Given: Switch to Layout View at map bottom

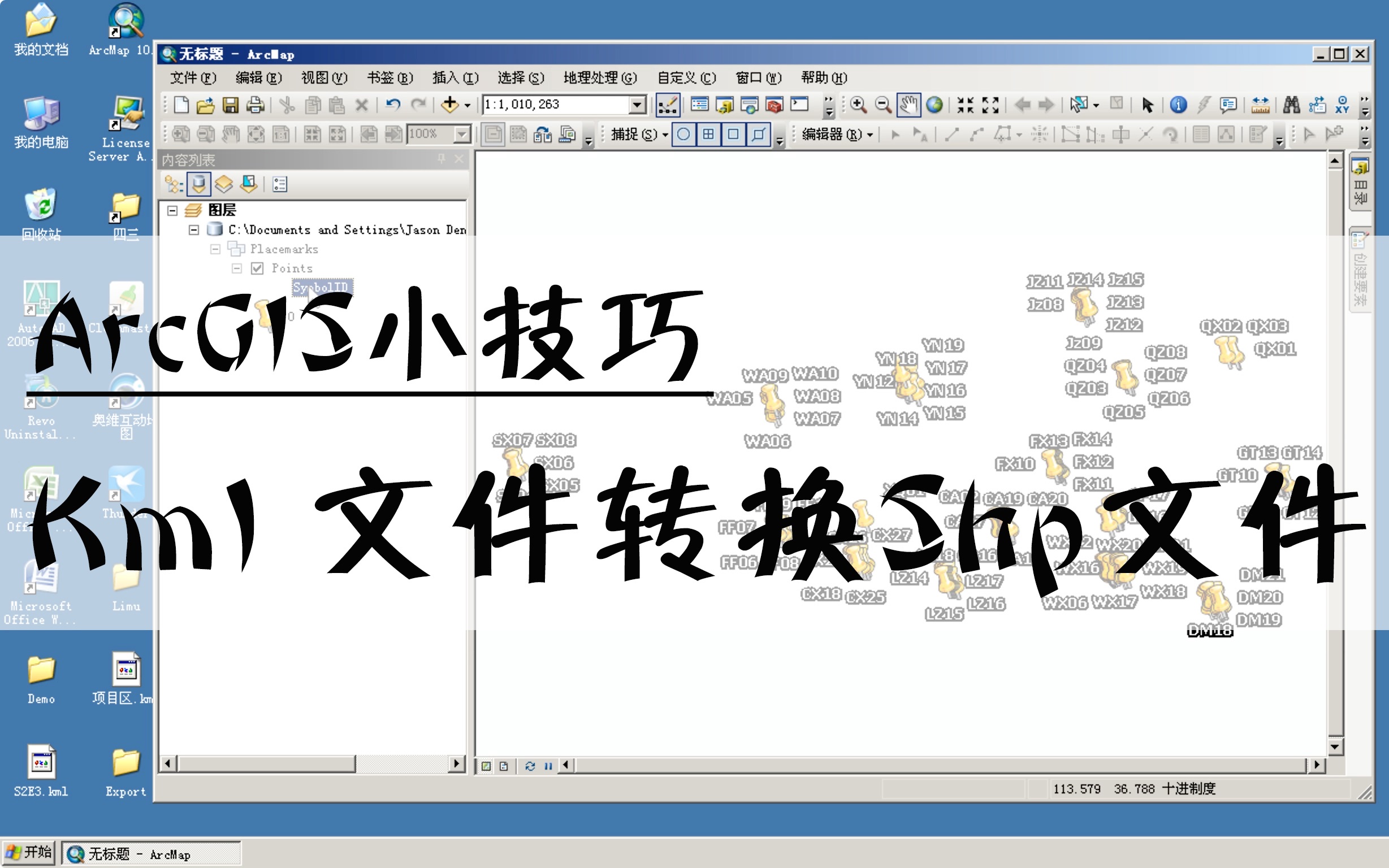Looking at the screenshot, I should click(x=504, y=766).
